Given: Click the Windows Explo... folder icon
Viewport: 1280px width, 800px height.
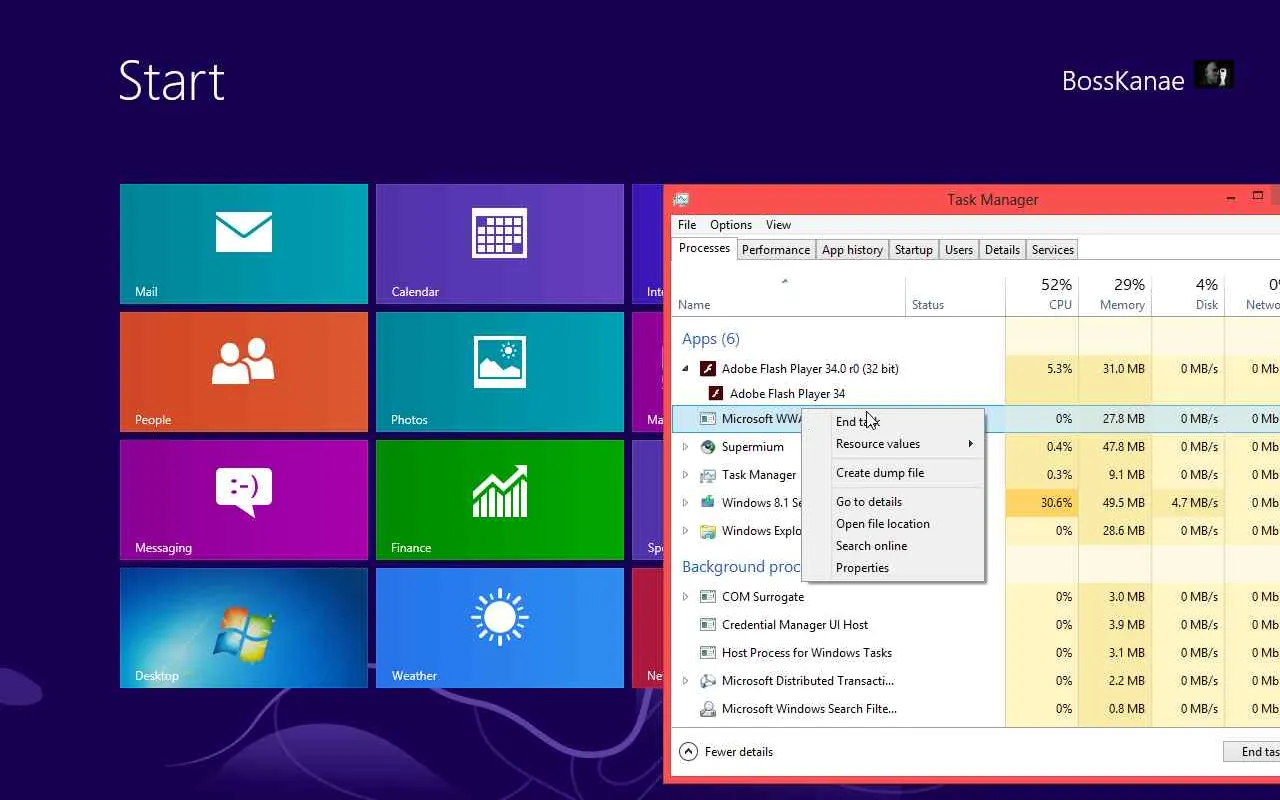Looking at the screenshot, I should [x=708, y=531].
